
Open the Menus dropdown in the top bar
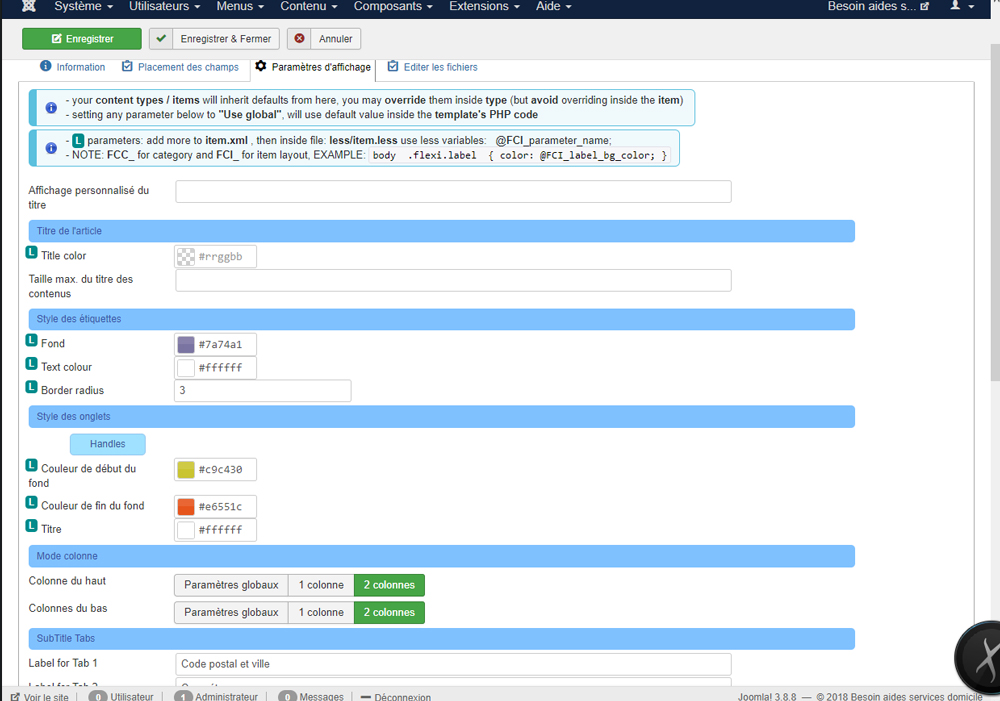coord(240,6)
